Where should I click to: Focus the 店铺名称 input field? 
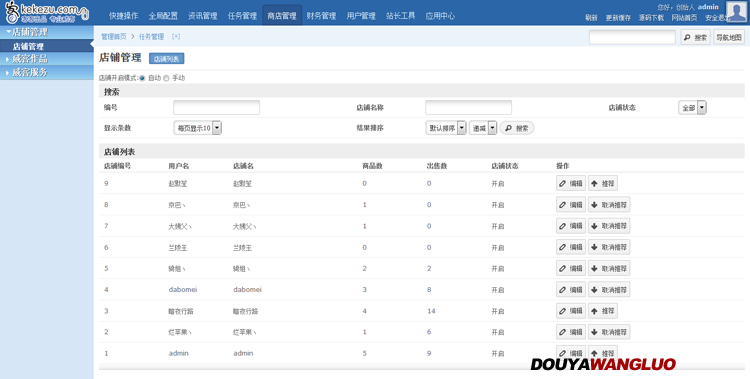pos(468,108)
